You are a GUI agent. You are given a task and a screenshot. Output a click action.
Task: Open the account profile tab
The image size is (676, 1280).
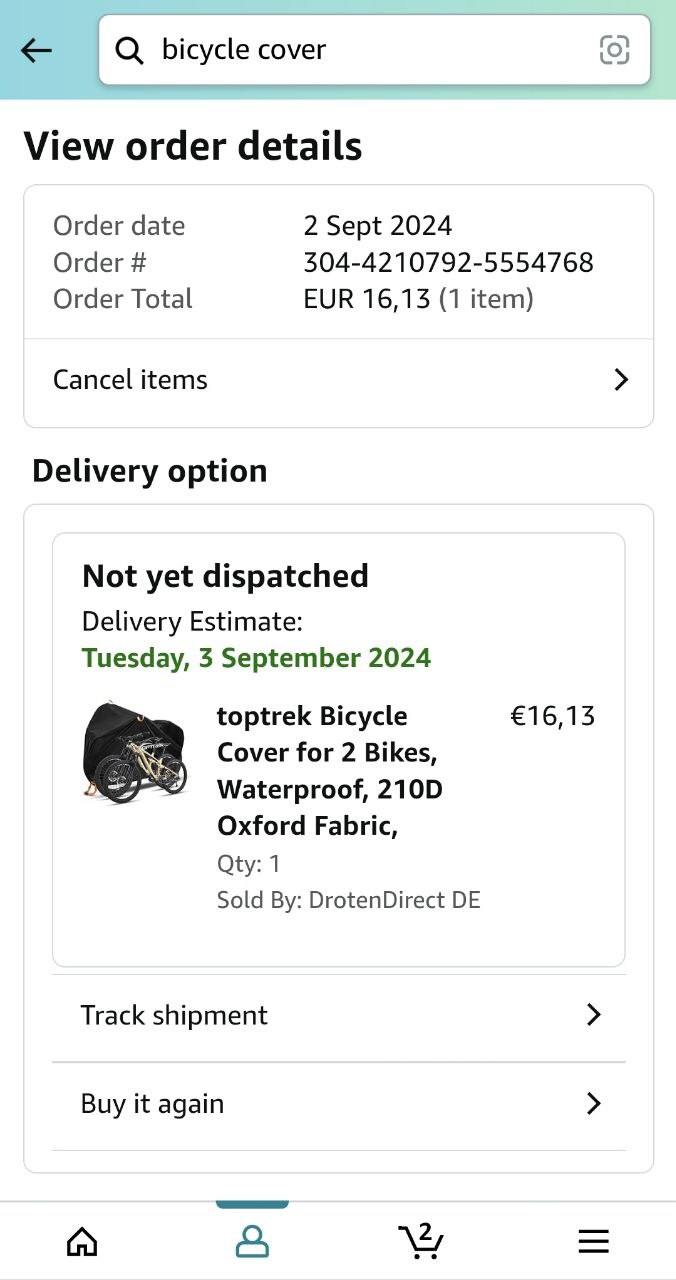tap(252, 1241)
